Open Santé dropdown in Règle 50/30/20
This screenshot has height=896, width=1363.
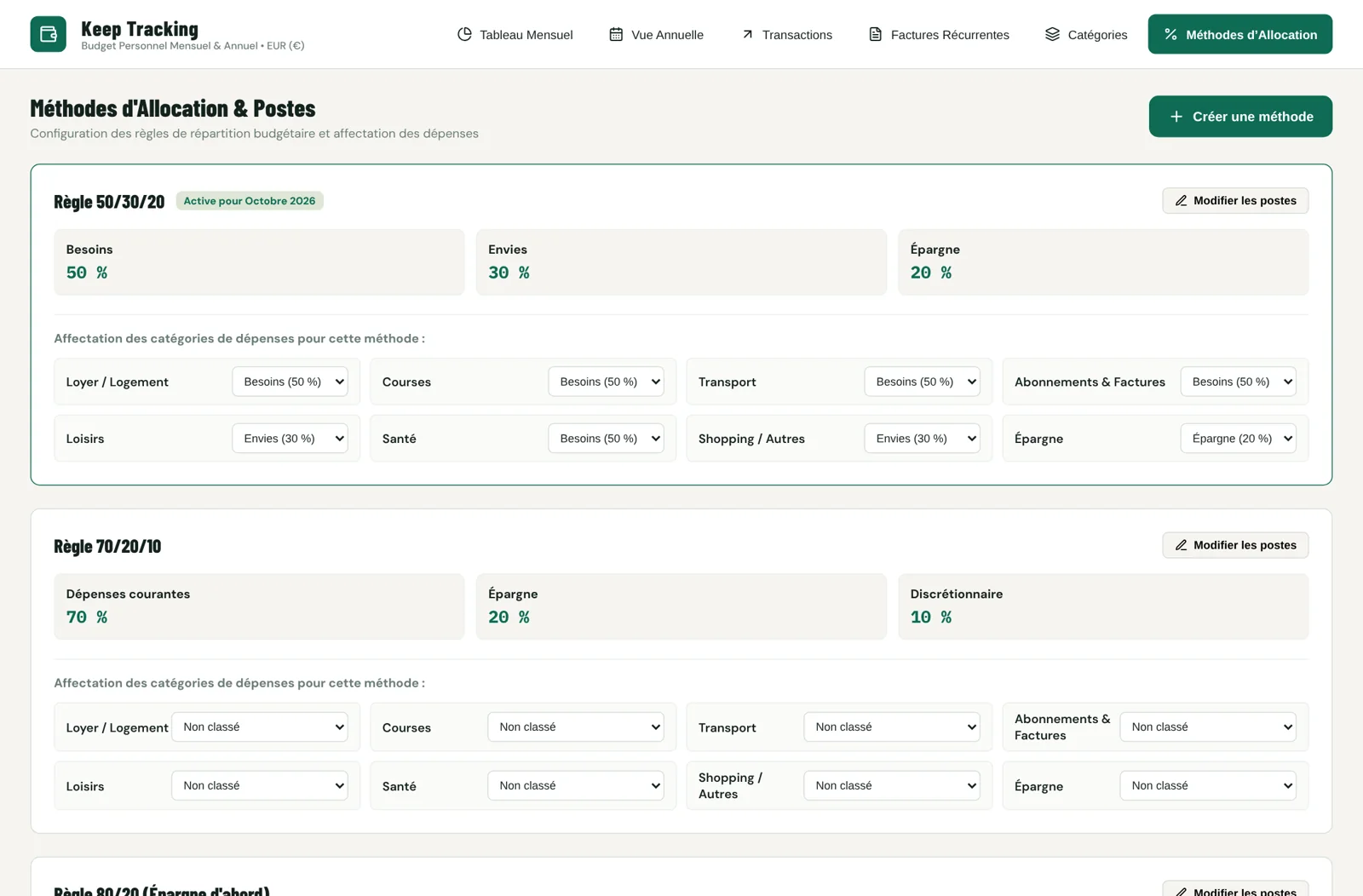pos(606,439)
